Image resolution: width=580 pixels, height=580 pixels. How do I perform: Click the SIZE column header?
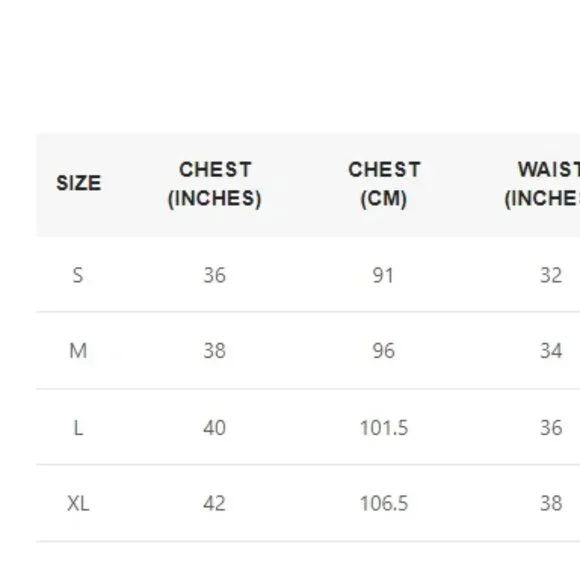point(78,183)
